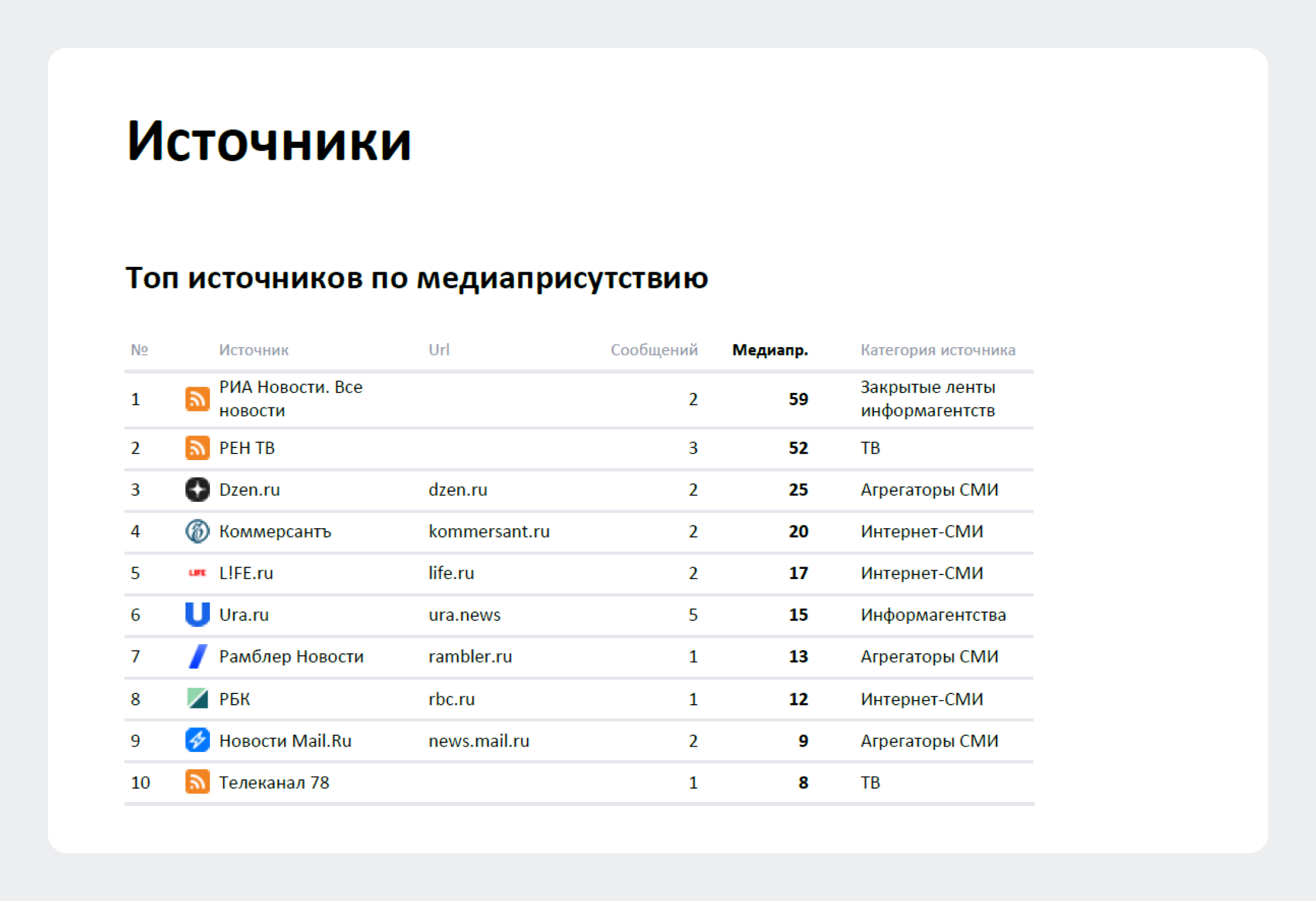The width and height of the screenshot is (1316, 901).
Task: Select the Коммерсантъ source name
Action: 275,531
